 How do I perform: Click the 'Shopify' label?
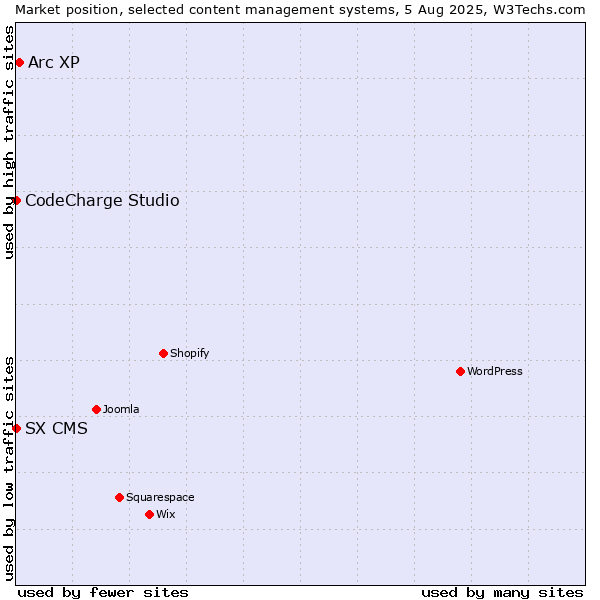(190, 353)
